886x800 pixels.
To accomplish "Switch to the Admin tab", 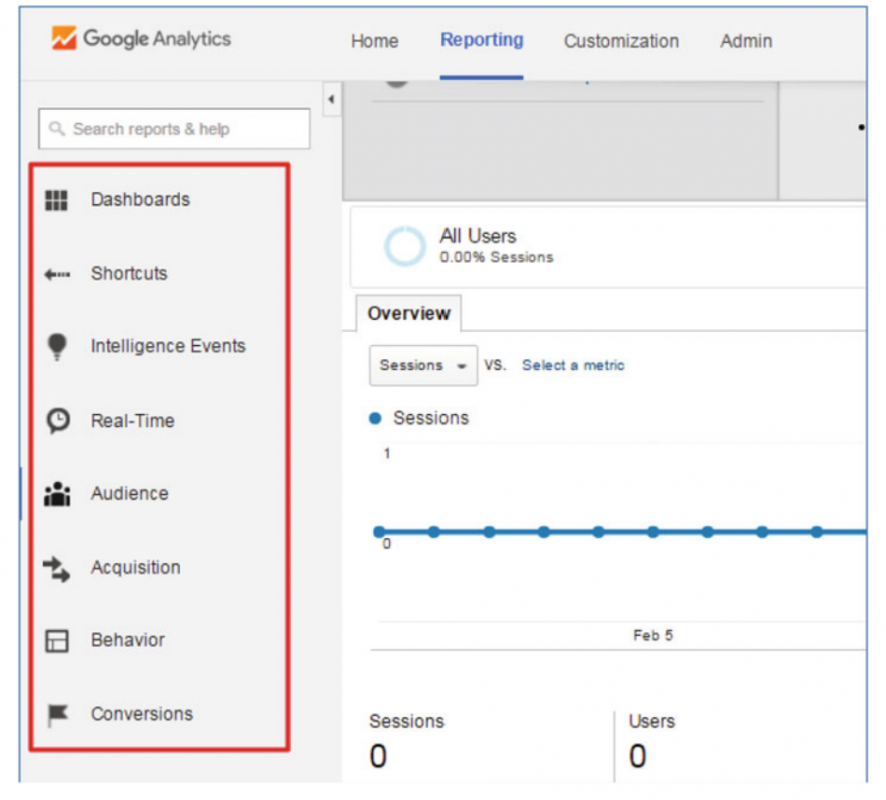I will click(x=746, y=41).
